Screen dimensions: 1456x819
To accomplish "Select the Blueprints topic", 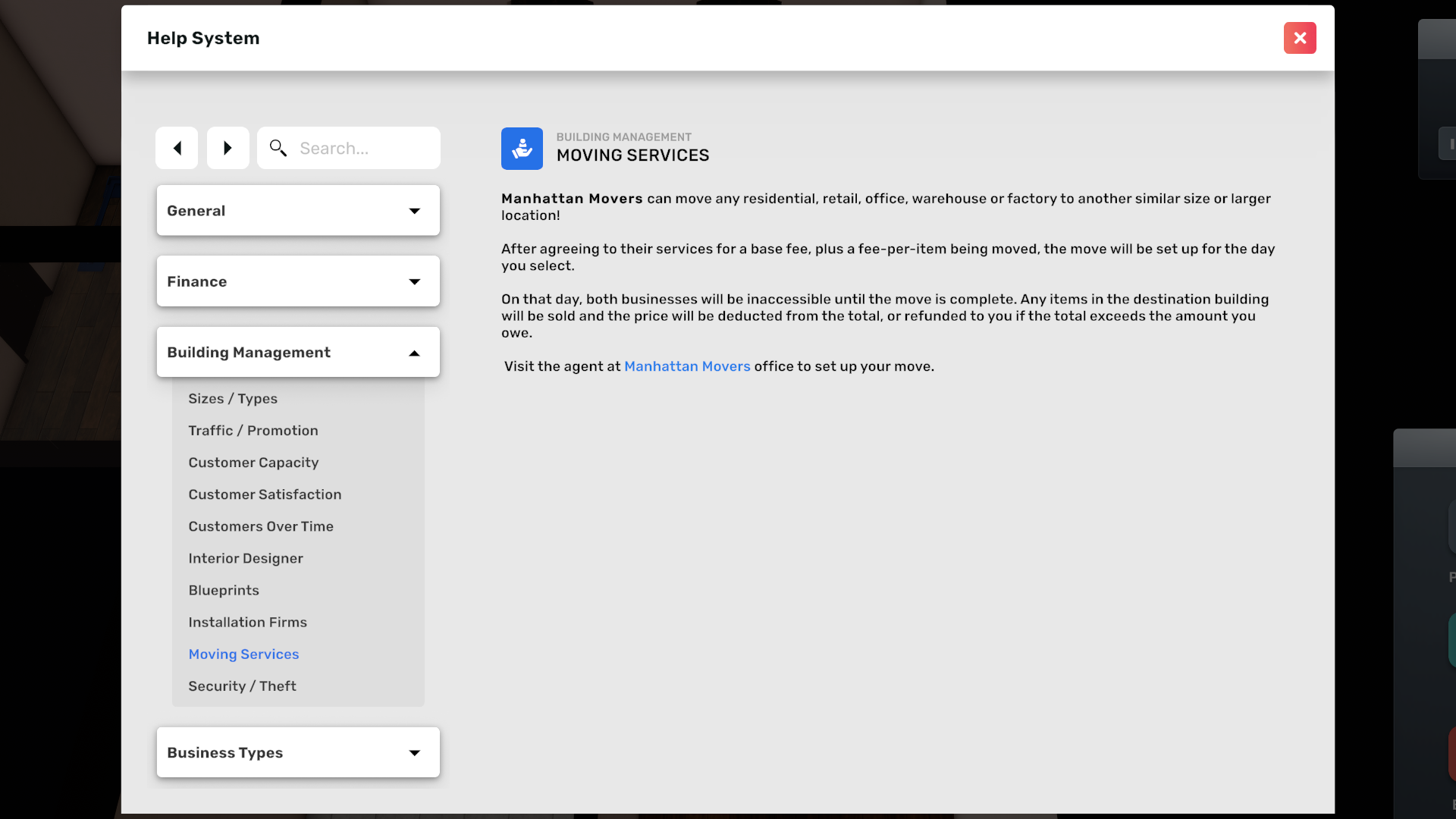I will coord(224,590).
